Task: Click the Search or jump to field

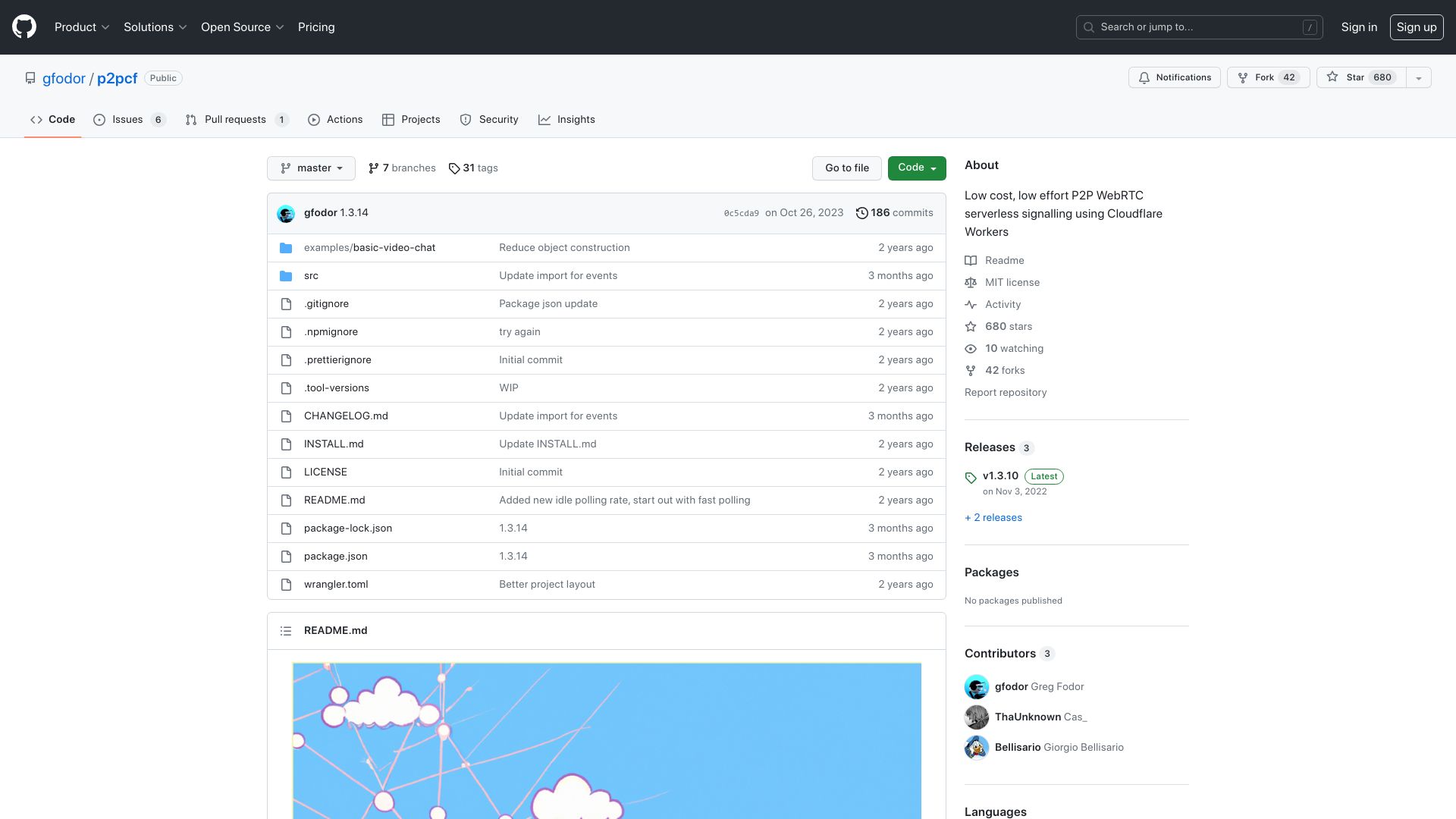Action: tap(1200, 27)
